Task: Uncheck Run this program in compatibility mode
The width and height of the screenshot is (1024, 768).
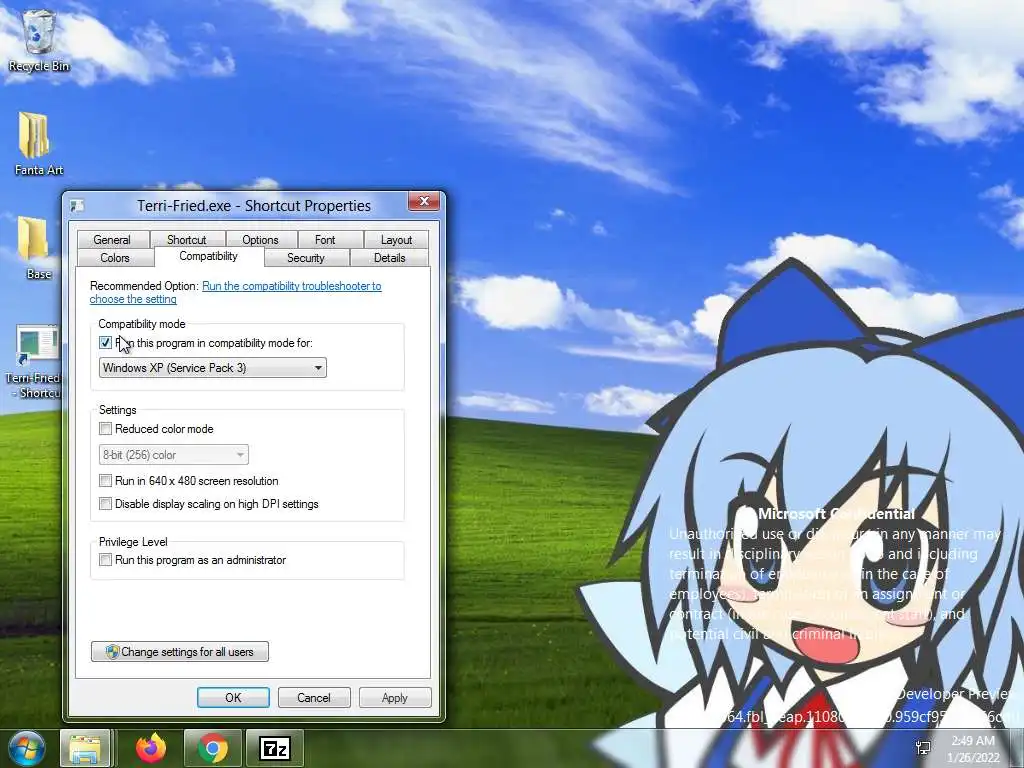Action: 105,343
